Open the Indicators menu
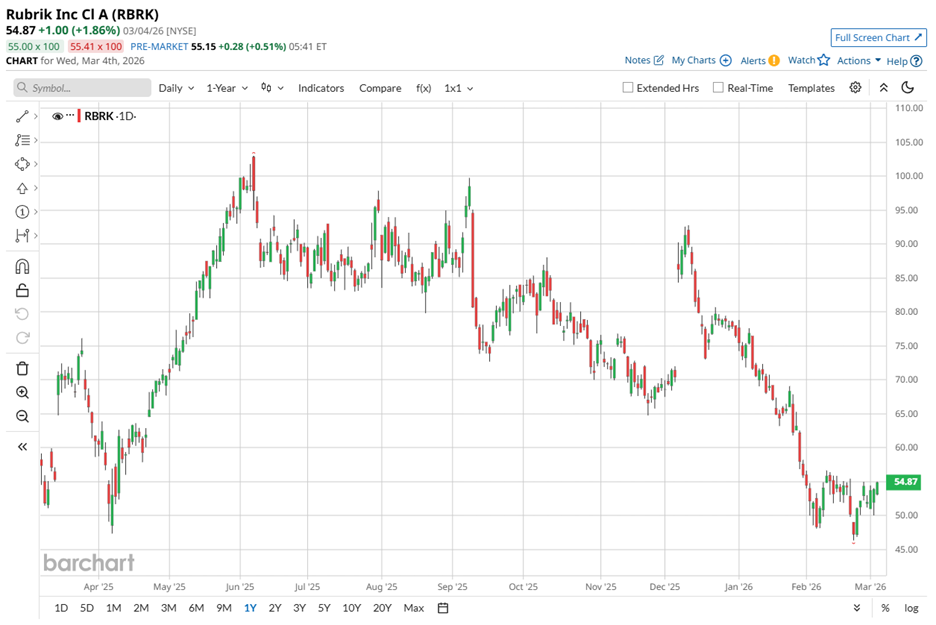The width and height of the screenshot is (936, 625). coord(320,88)
